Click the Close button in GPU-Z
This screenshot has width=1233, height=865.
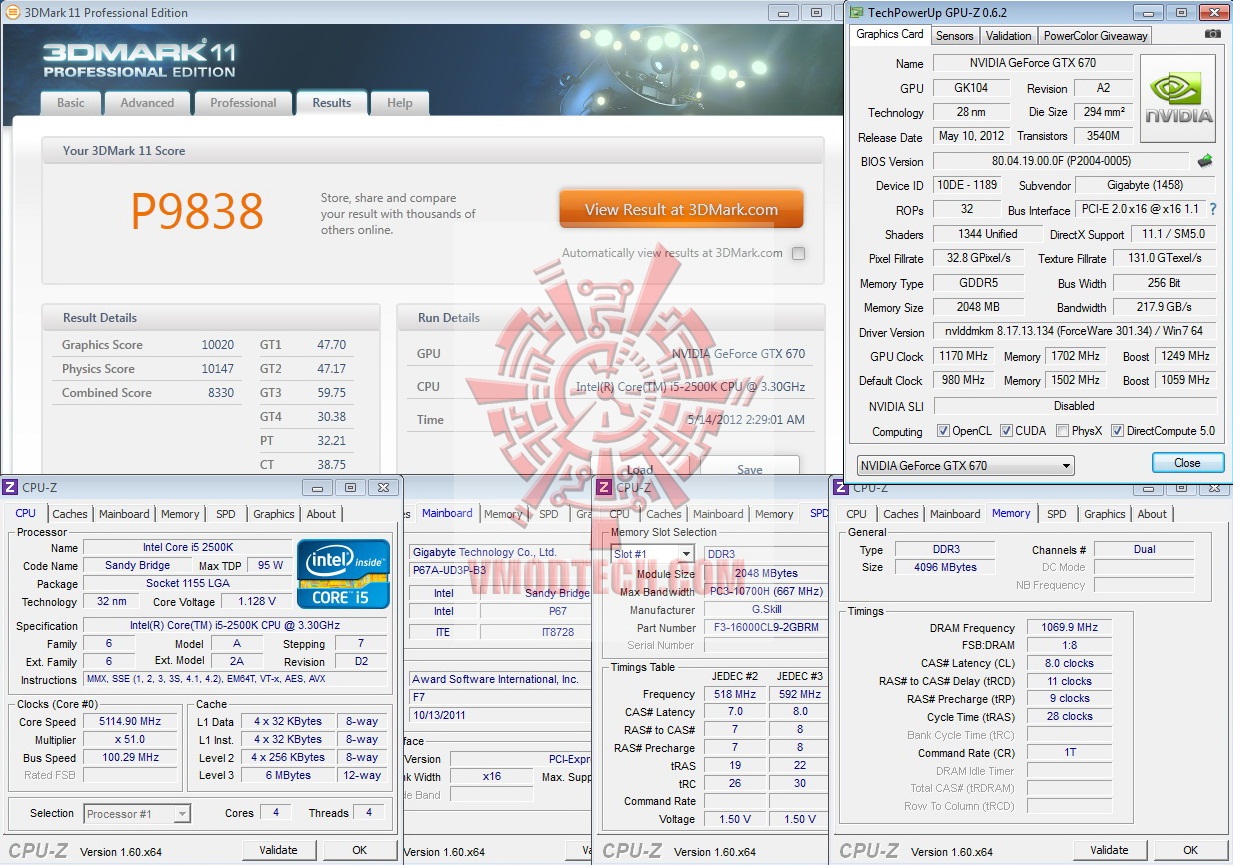(1187, 463)
